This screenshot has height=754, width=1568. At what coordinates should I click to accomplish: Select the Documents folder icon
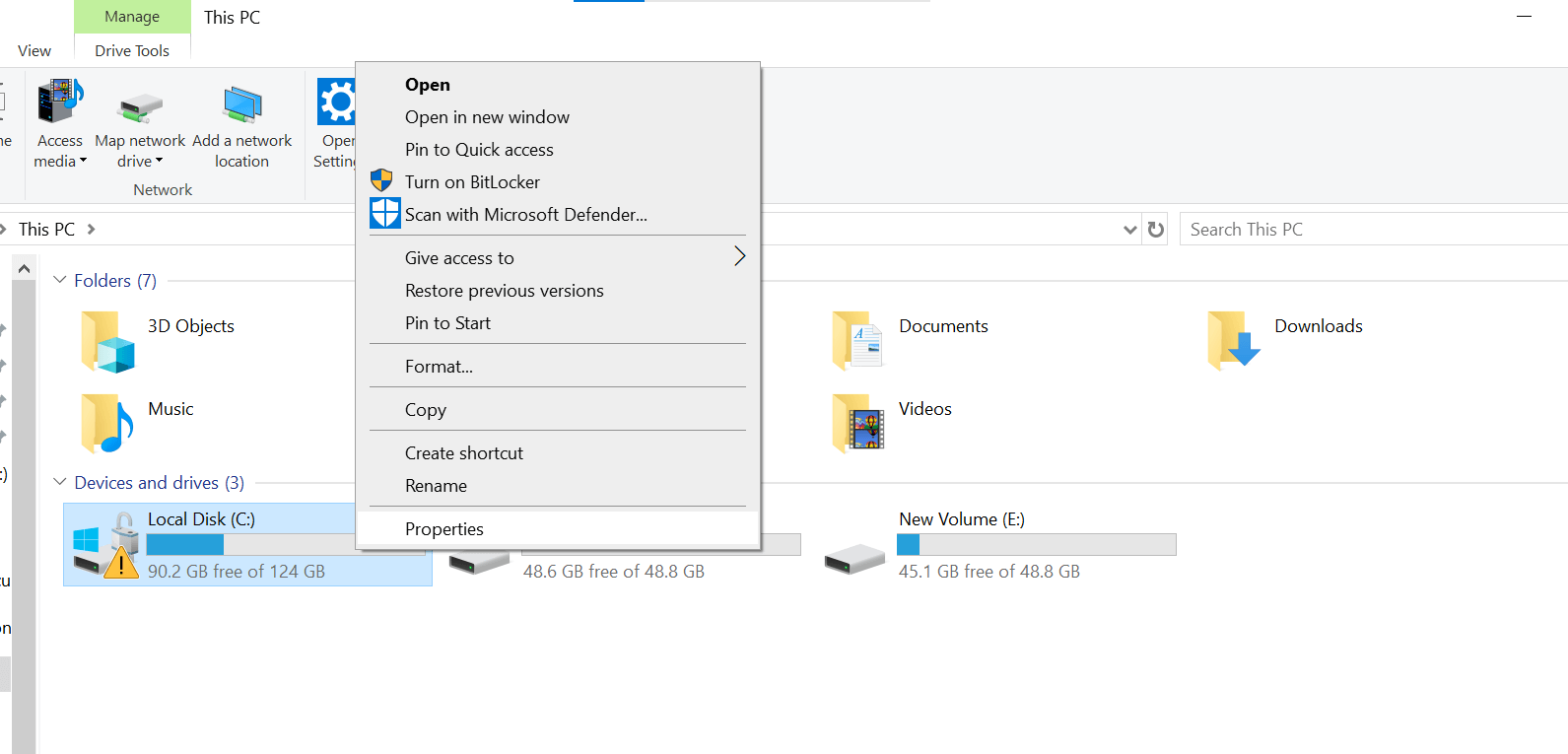point(857,341)
